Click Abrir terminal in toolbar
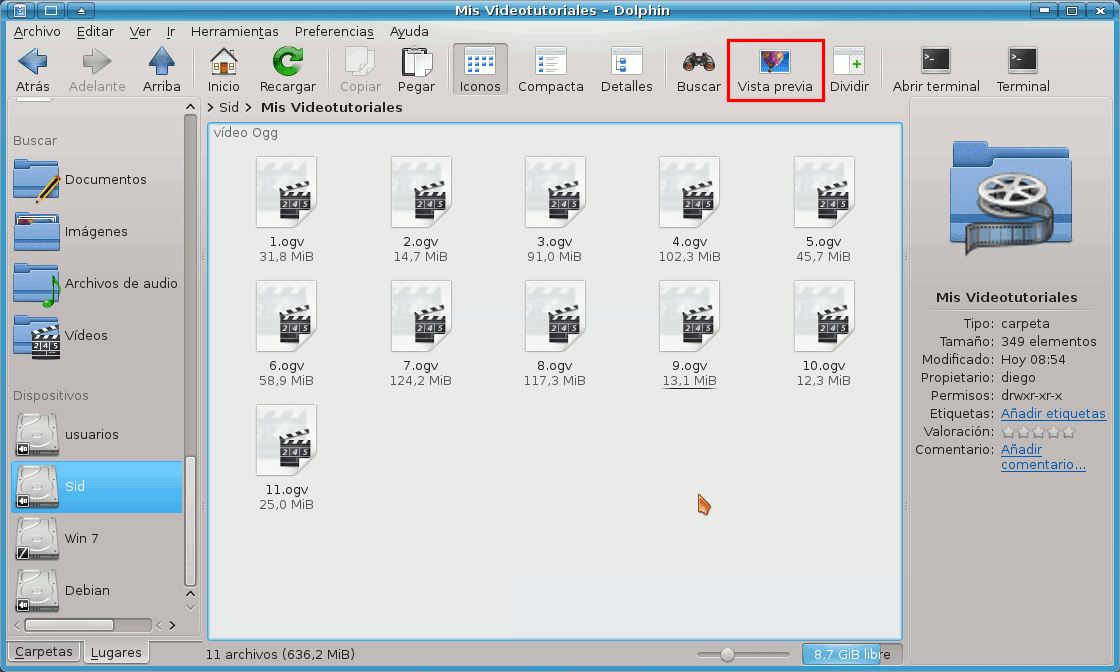The height and width of the screenshot is (672, 1120). tap(936, 70)
